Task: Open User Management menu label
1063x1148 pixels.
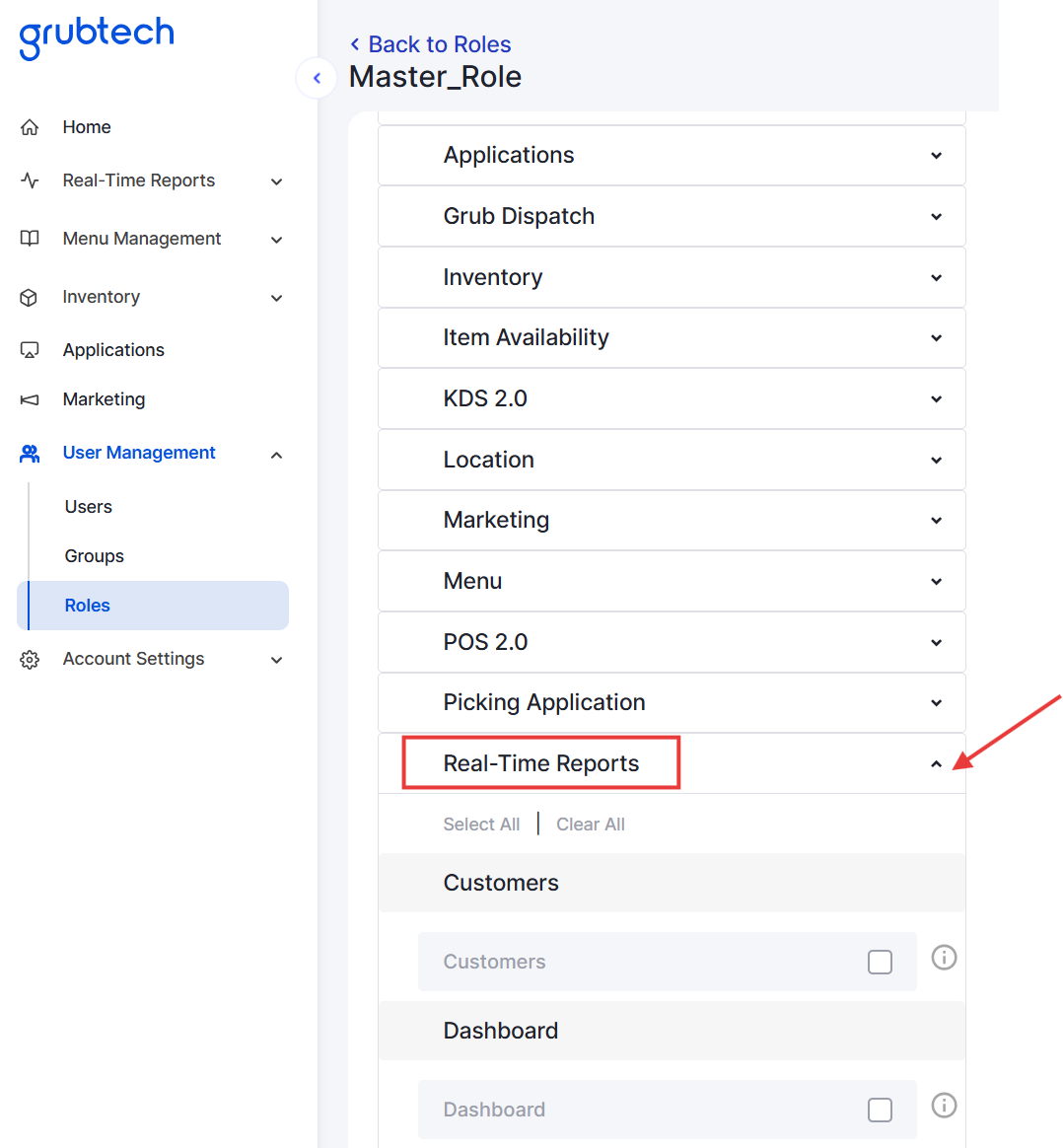Action: pos(139,454)
